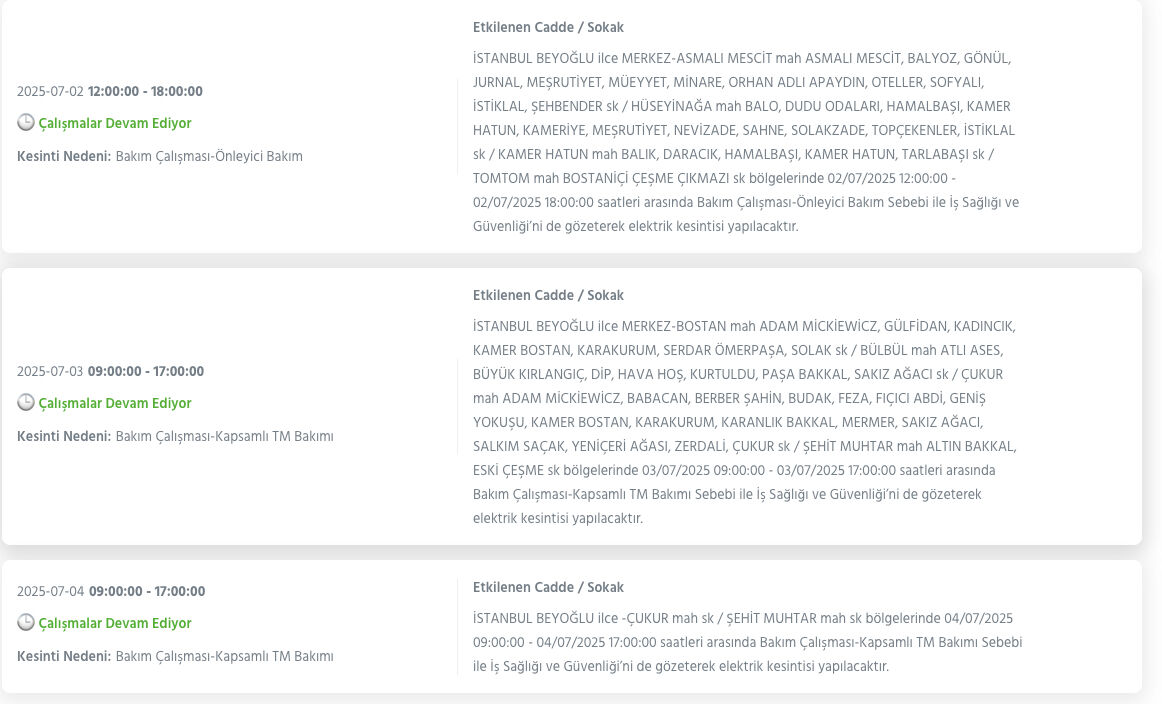
Task: Click 'Çalışmalar Devam Ediyor' status for 2025-07-04
Action: click(x=115, y=624)
